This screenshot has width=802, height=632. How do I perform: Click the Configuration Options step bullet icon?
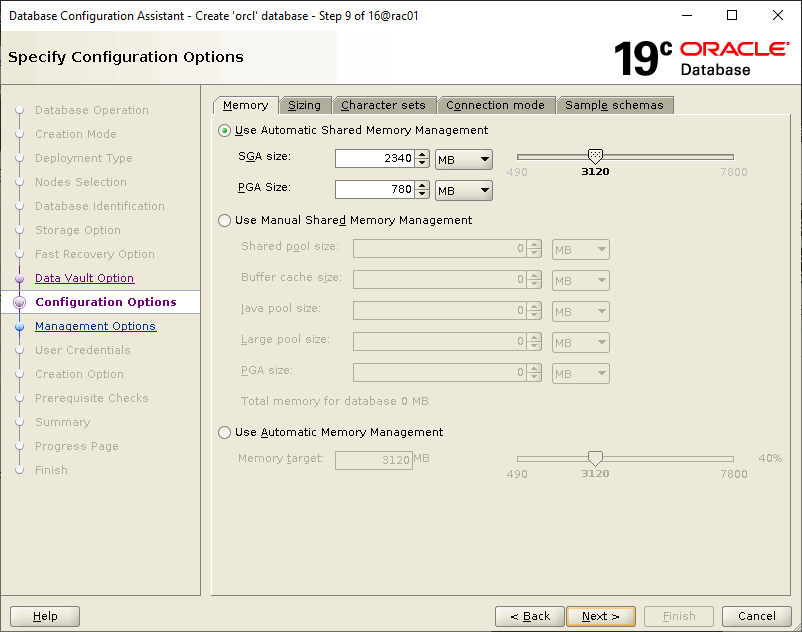(x=19, y=302)
